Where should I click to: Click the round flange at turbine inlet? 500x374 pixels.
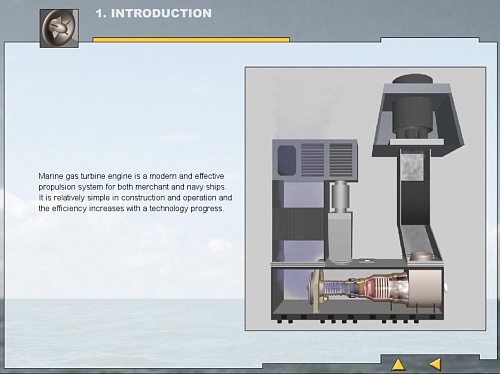[x=316, y=291]
